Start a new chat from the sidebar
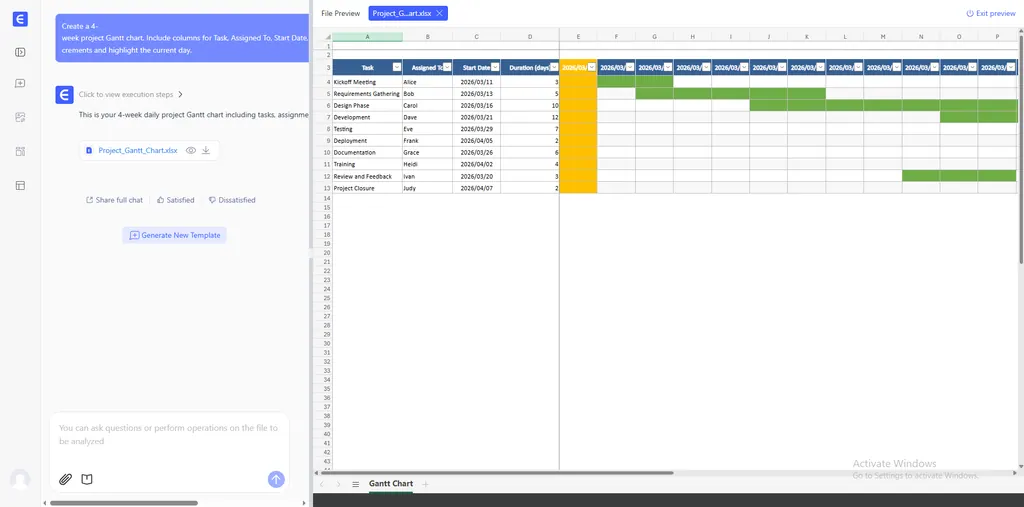 pyautogui.click(x=20, y=84)
